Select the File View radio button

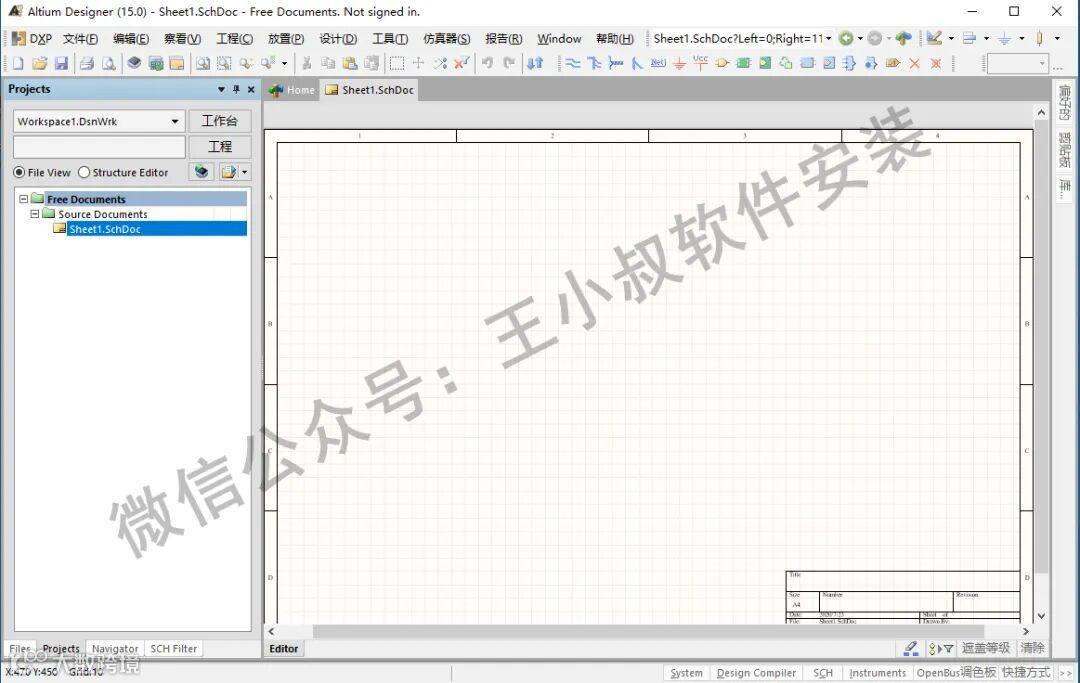(19, 172)
